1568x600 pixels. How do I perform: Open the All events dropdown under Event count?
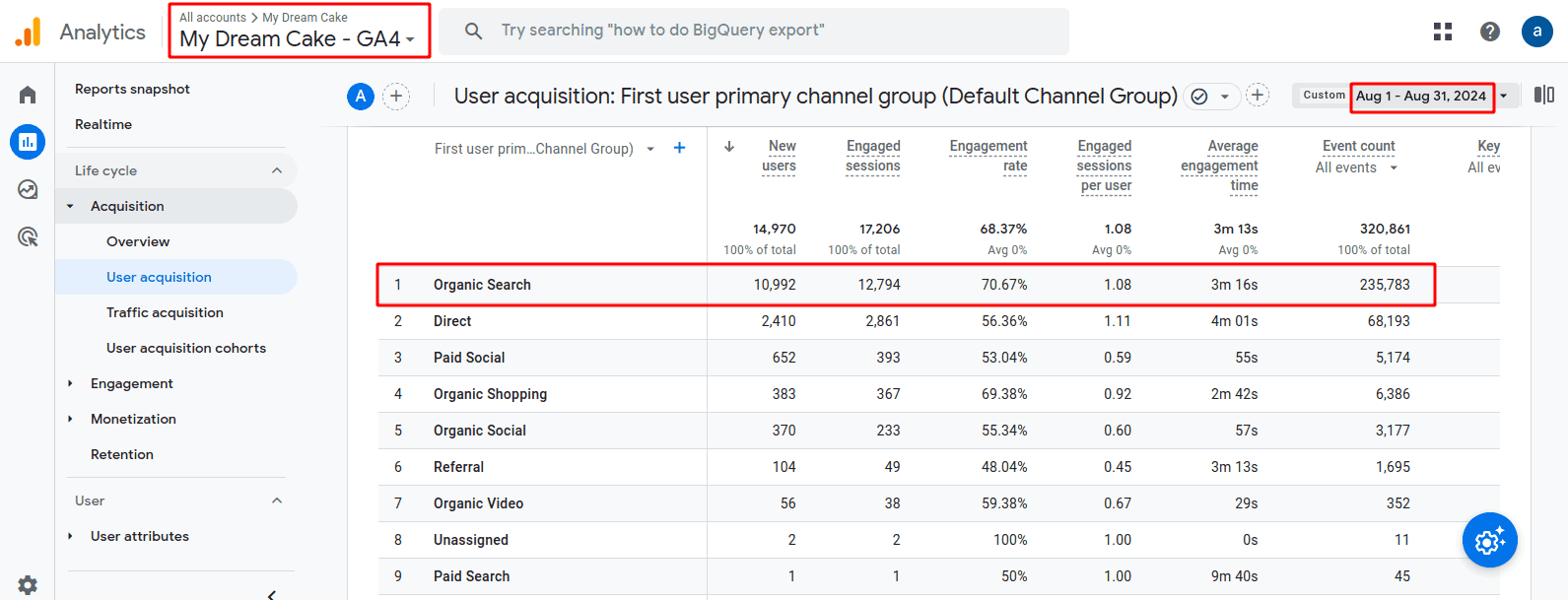point(1356,167)
